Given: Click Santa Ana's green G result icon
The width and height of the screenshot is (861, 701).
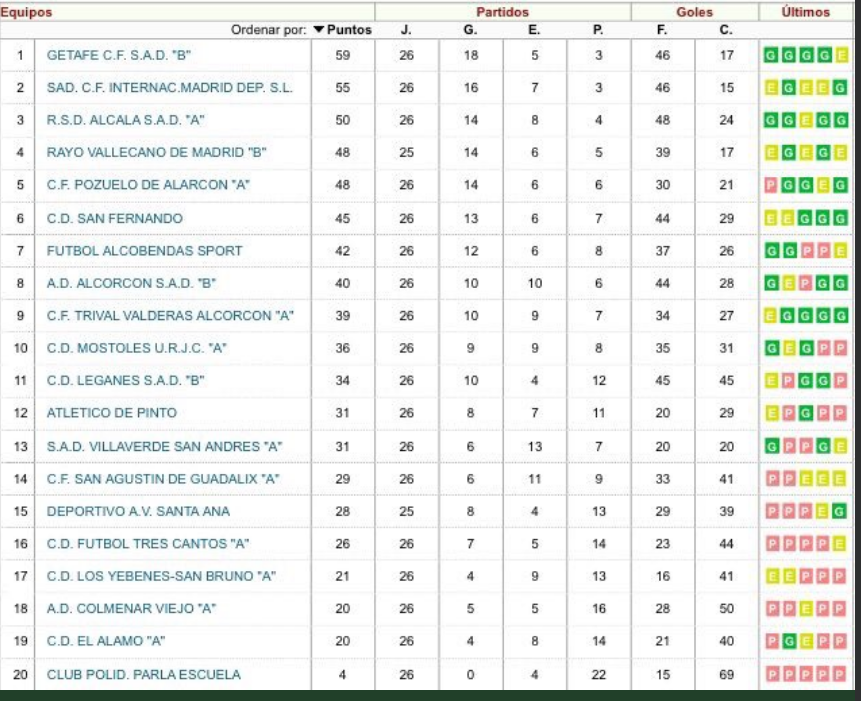Looking at the screenshot, I should (840, 512).
